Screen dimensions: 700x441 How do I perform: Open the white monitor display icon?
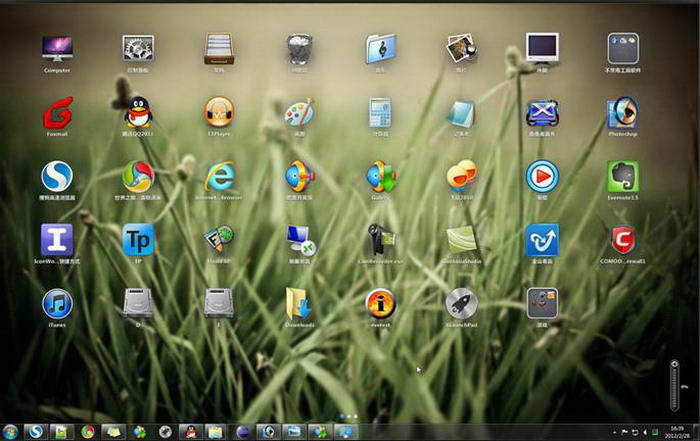coord(542,48)
